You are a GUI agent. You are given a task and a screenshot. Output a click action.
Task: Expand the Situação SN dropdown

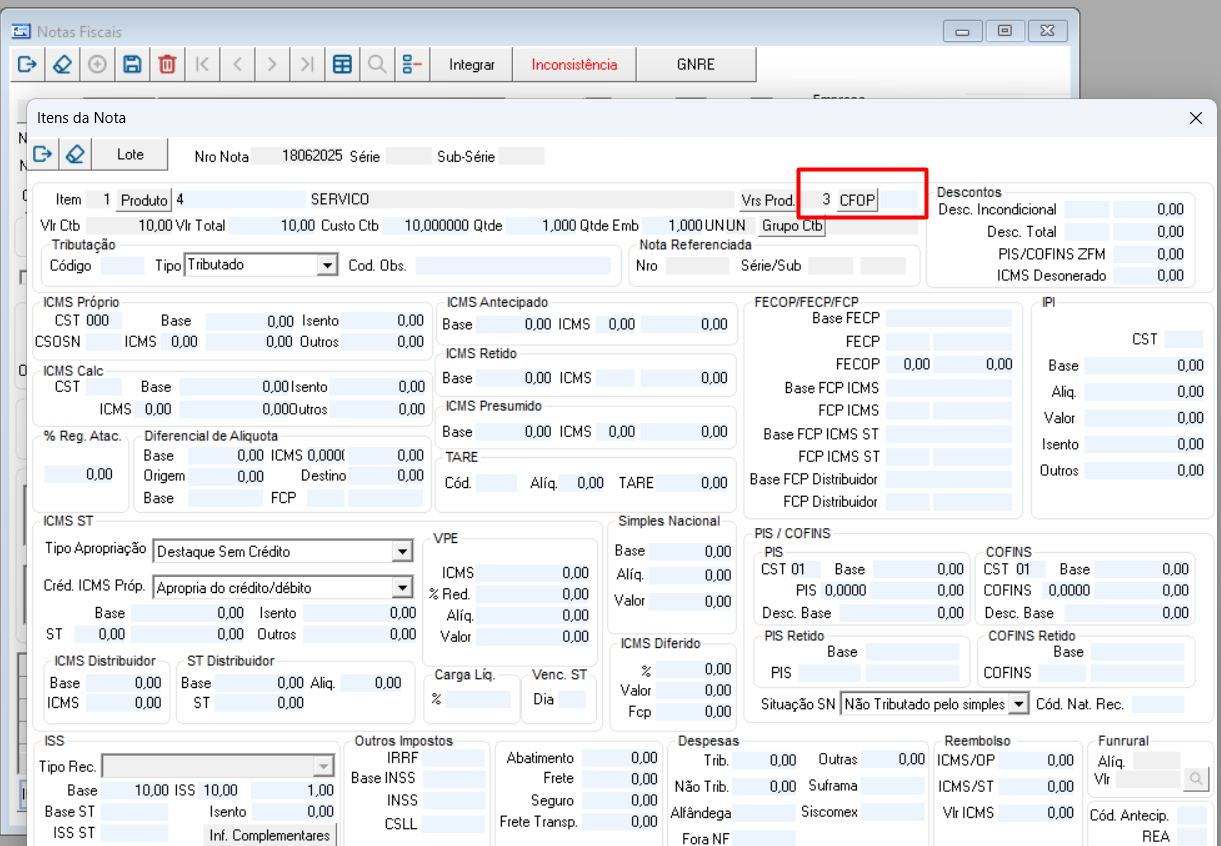pyautogui.click(x=1018, y=705)
